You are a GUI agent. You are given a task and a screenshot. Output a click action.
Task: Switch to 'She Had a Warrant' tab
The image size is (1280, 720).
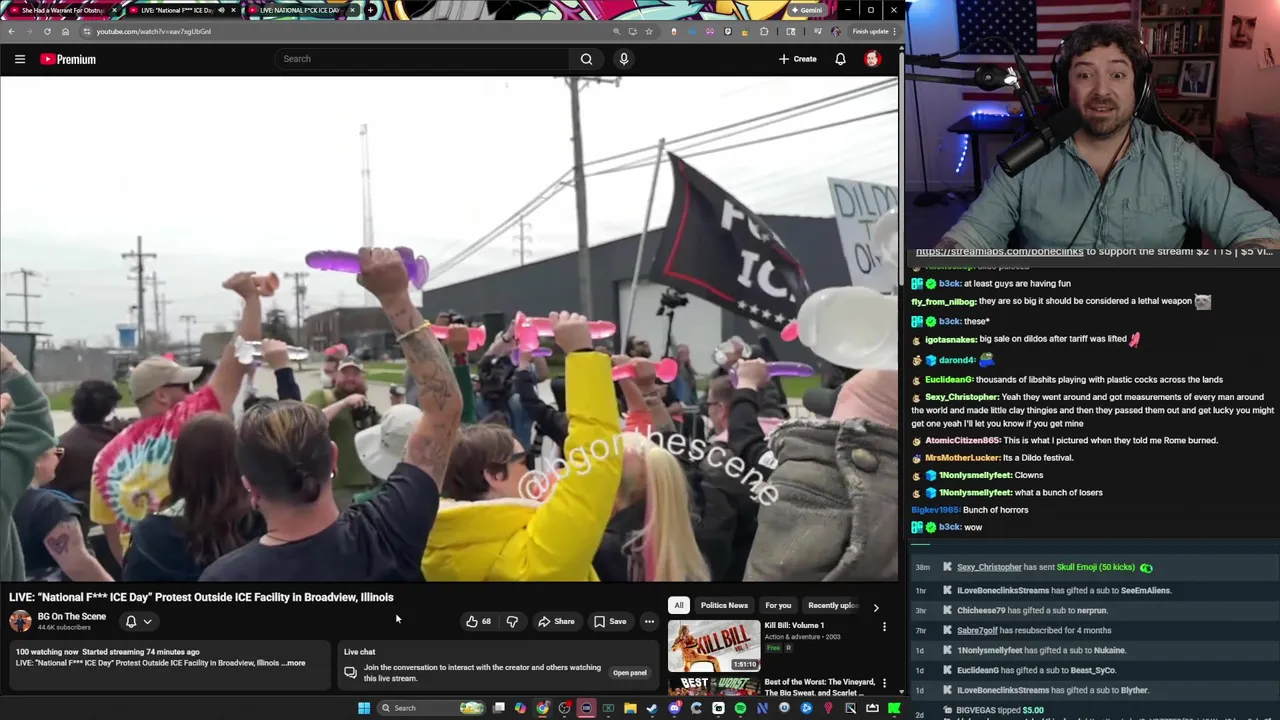pos(62,10)
